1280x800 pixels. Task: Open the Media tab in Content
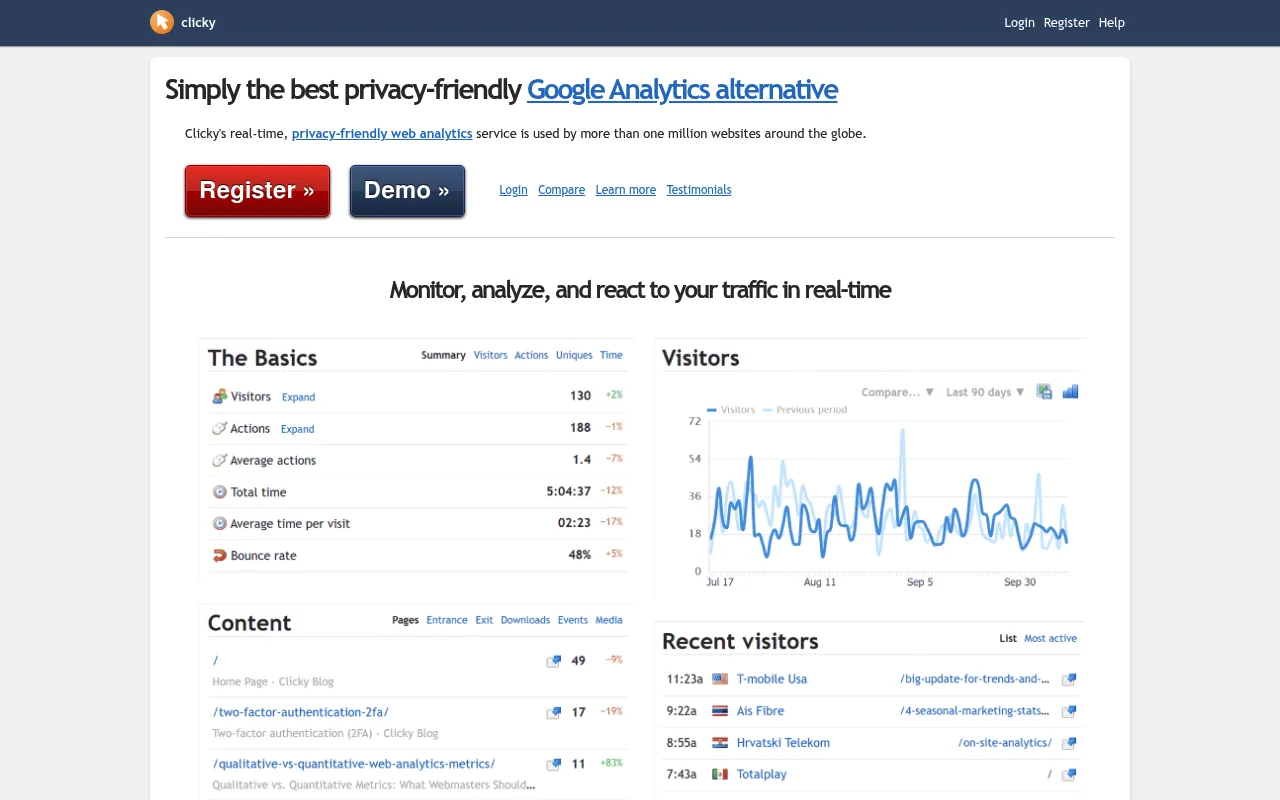(x=609, y=620)
